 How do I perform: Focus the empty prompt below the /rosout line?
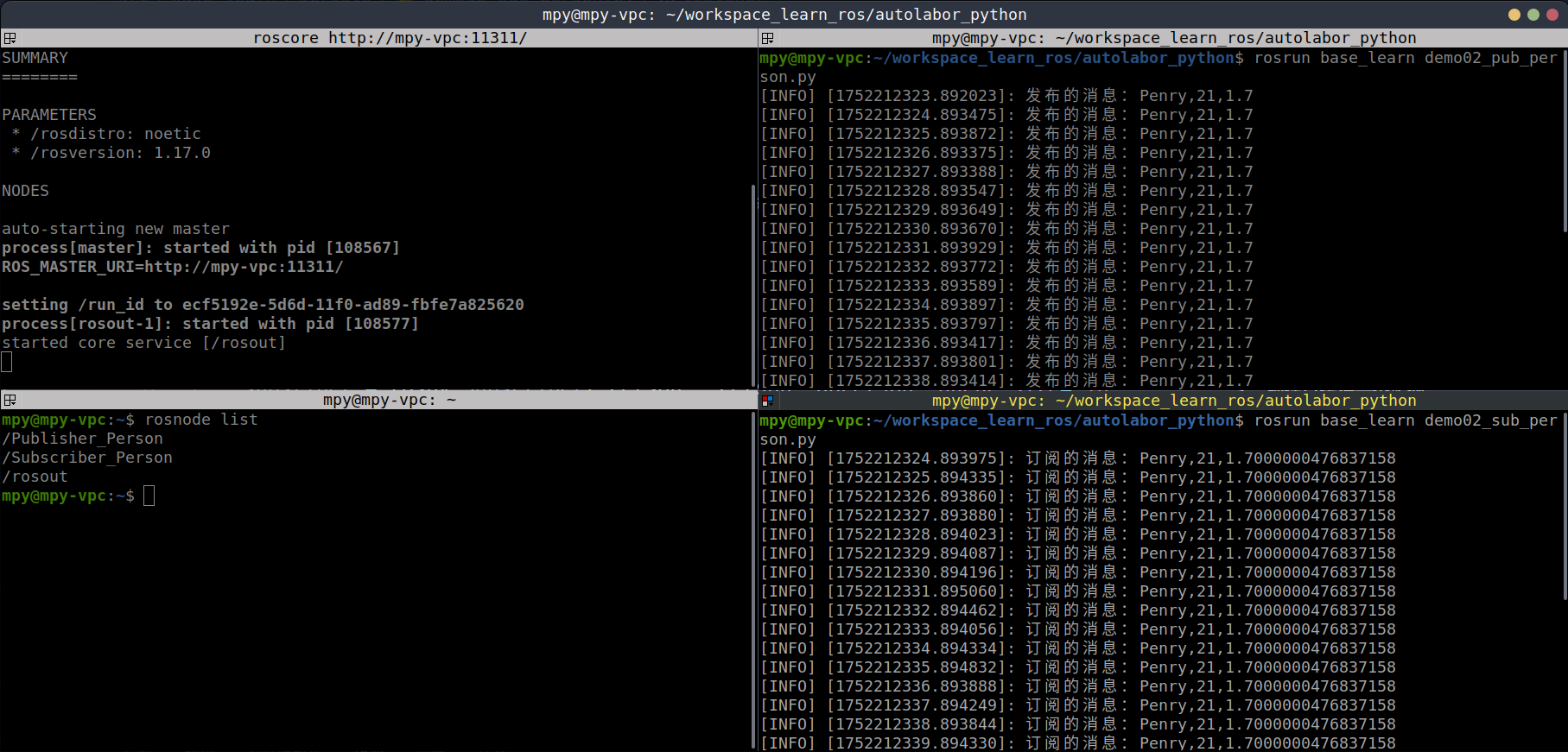(x=149, y=496)
